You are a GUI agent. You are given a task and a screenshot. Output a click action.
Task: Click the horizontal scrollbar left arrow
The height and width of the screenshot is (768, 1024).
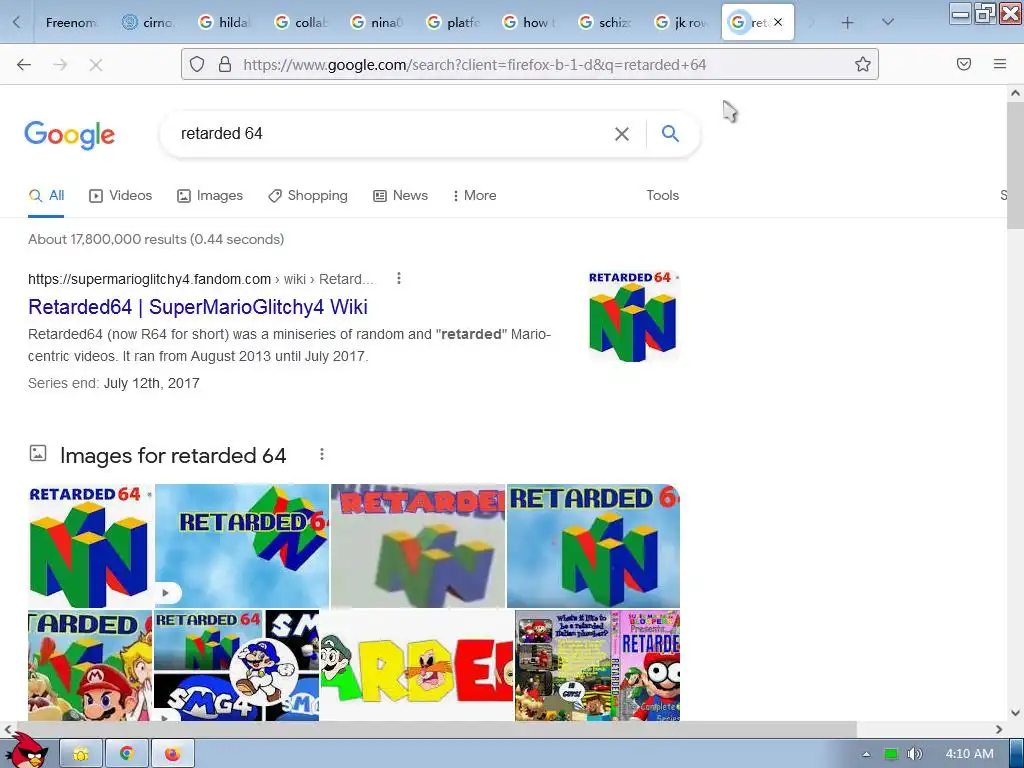(7, 729)
